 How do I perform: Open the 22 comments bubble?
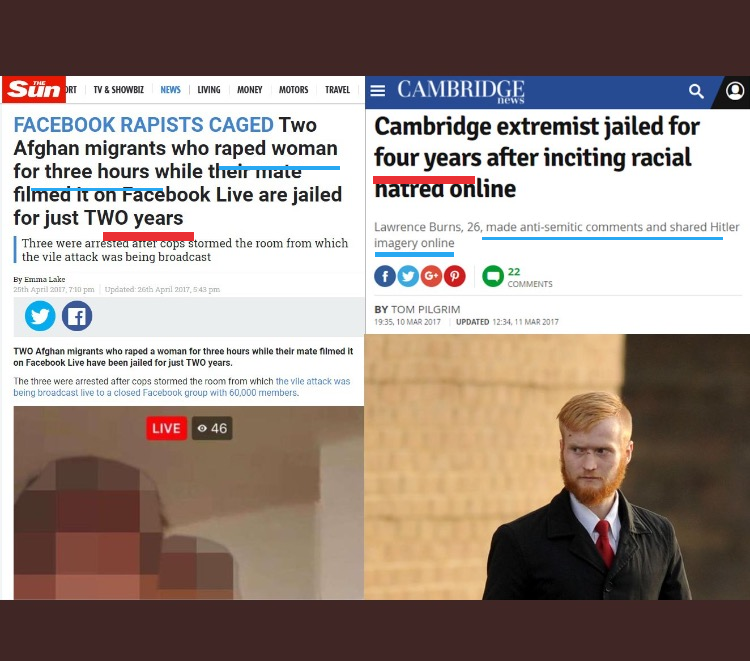pos(493,276)
